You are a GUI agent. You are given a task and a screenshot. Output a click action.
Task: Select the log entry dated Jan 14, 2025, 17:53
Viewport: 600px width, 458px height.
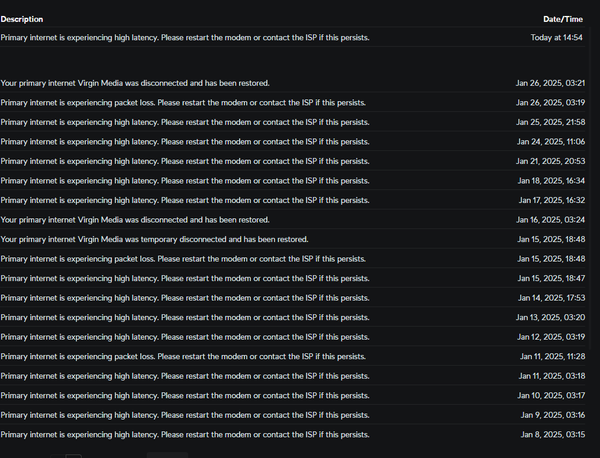point(292,298)
